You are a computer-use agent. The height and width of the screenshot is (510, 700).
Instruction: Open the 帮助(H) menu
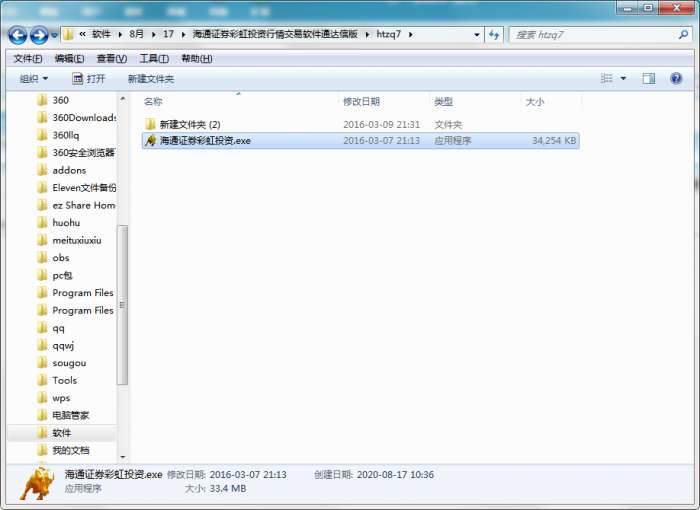click(196, 59)
